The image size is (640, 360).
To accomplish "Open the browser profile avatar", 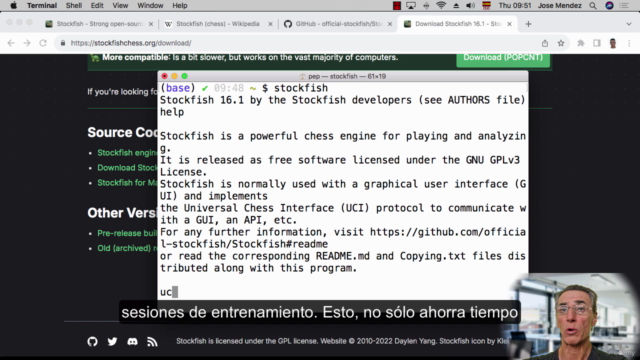I will click(613, 43).
